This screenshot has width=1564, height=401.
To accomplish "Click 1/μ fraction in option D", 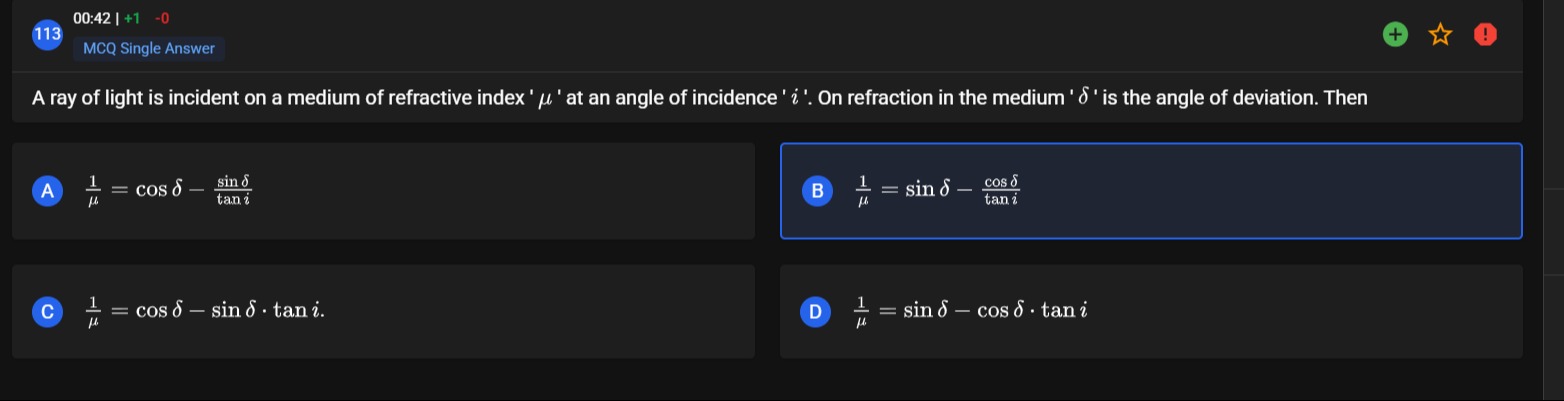I will point(862,311).
